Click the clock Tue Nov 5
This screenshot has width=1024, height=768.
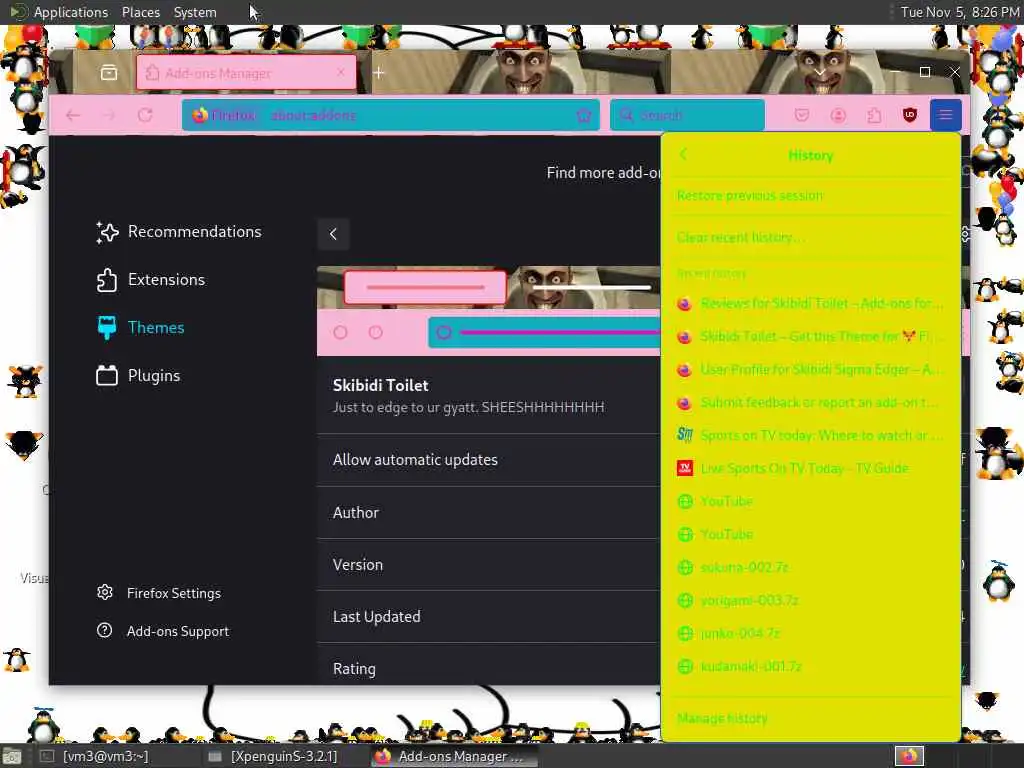coord(959,12)
